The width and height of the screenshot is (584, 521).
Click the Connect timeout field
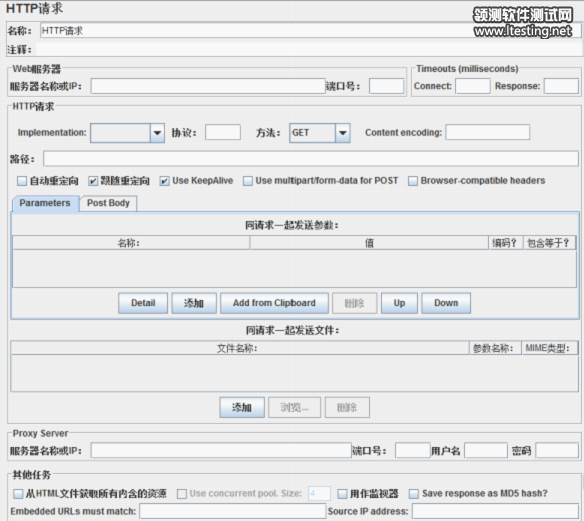tap(473, 86)
